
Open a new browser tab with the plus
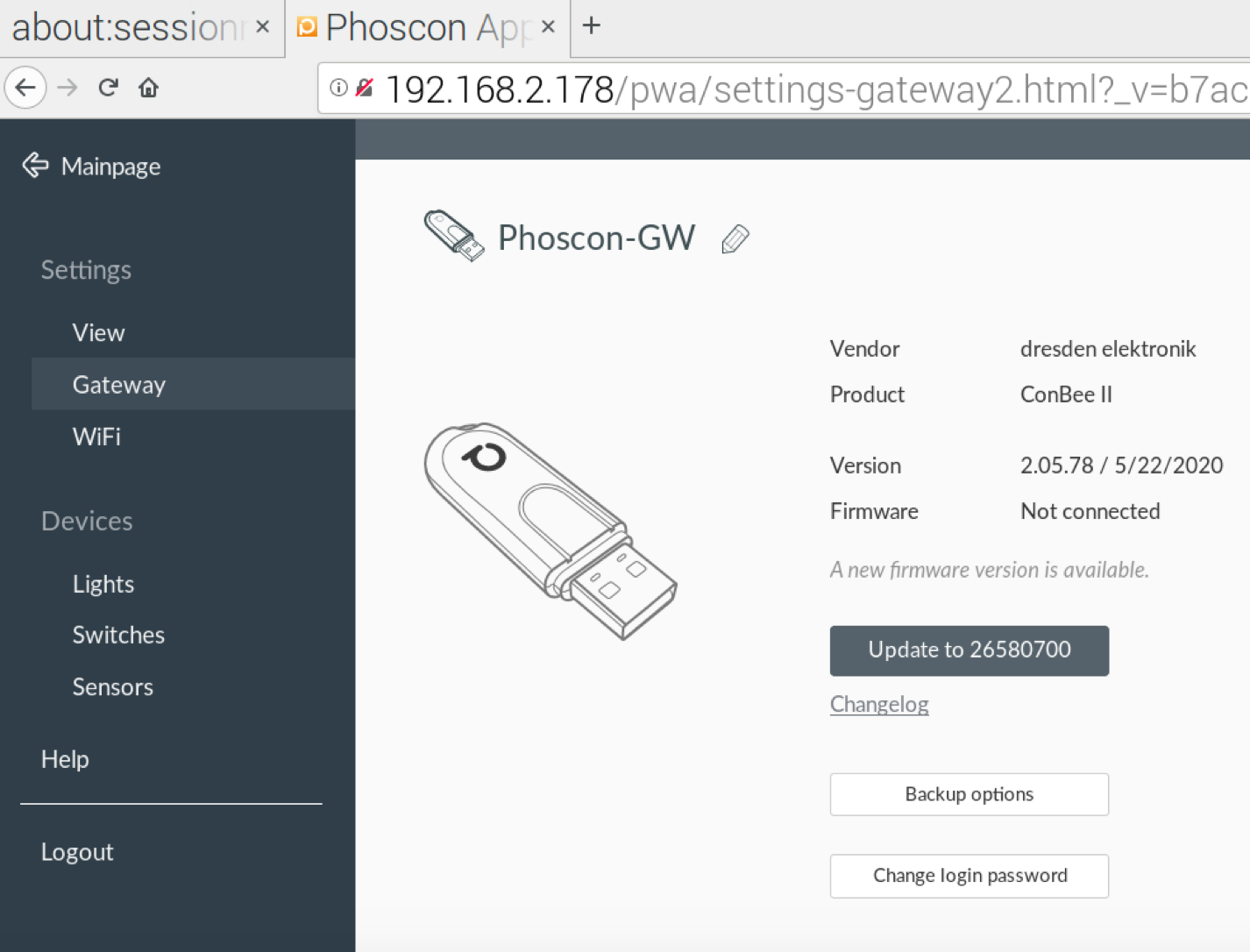(591, 25)
